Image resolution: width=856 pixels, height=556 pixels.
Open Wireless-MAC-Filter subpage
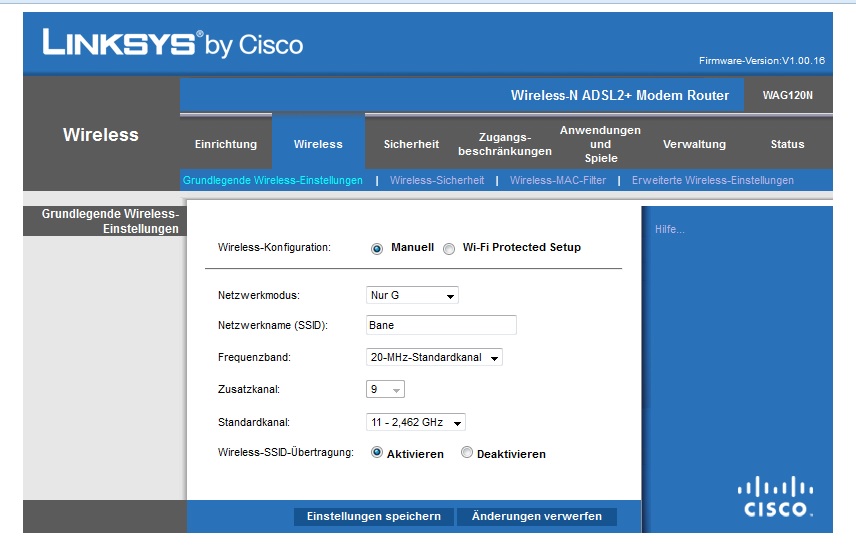tap(558, 180)
